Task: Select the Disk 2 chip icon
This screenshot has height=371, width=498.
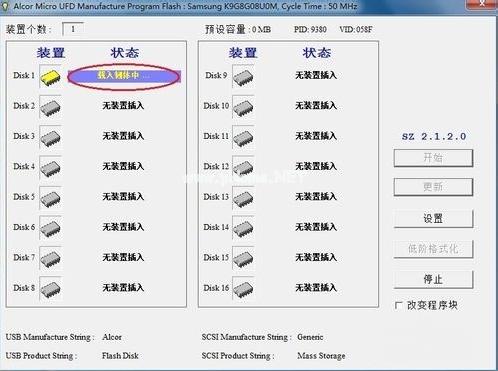Action: click(x=50, y=107)
